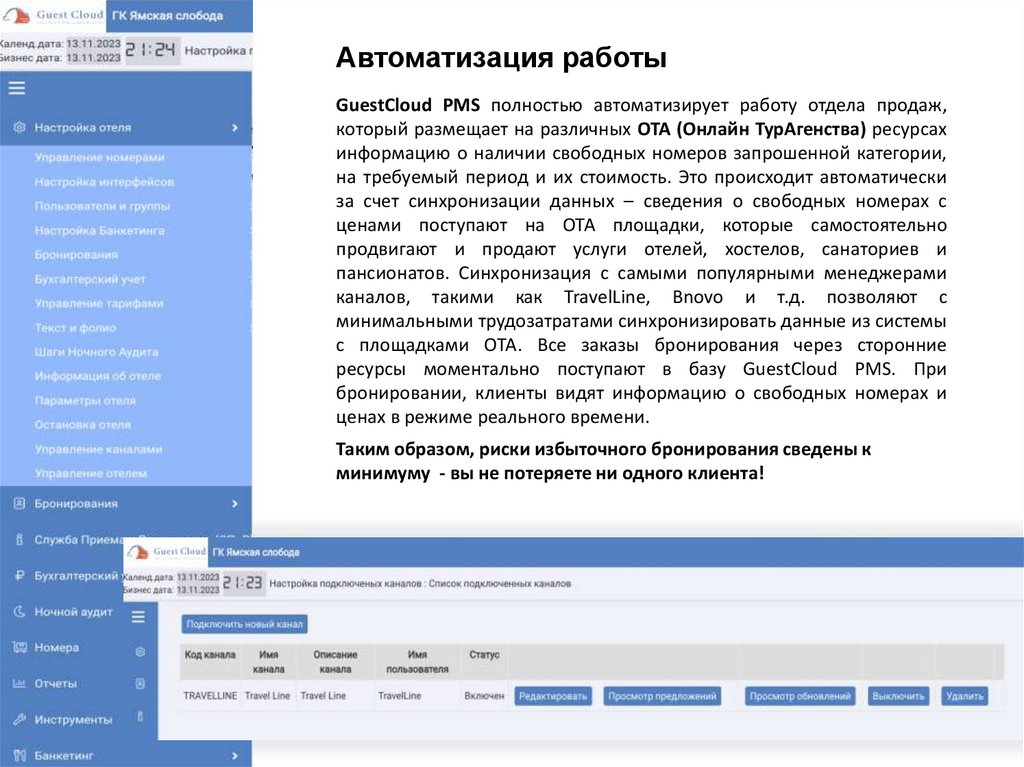Click small booking icon below the gear

click(140, 683)
